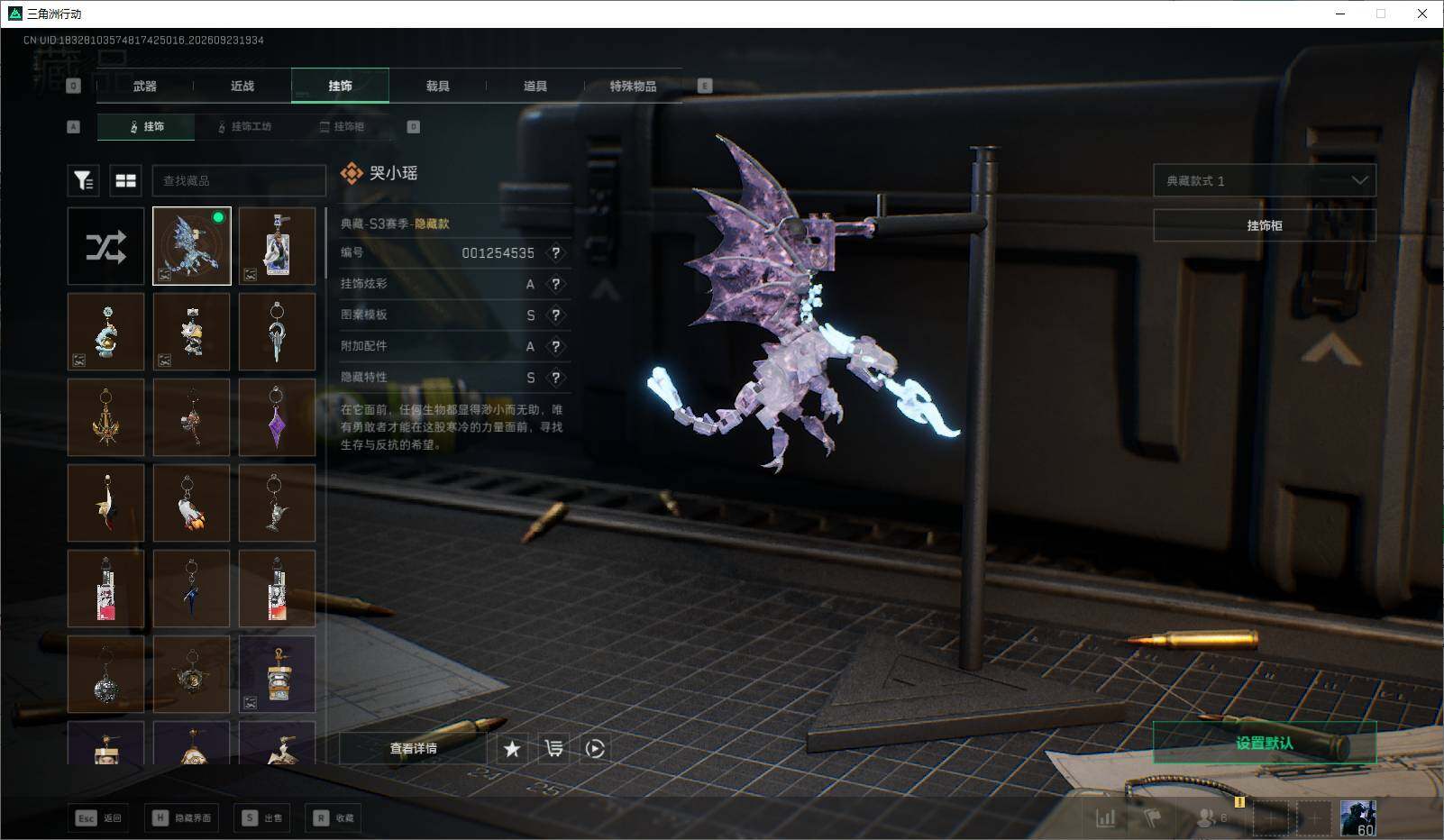
Task: Select the white feather bird charm
Action: coord(105,503)
